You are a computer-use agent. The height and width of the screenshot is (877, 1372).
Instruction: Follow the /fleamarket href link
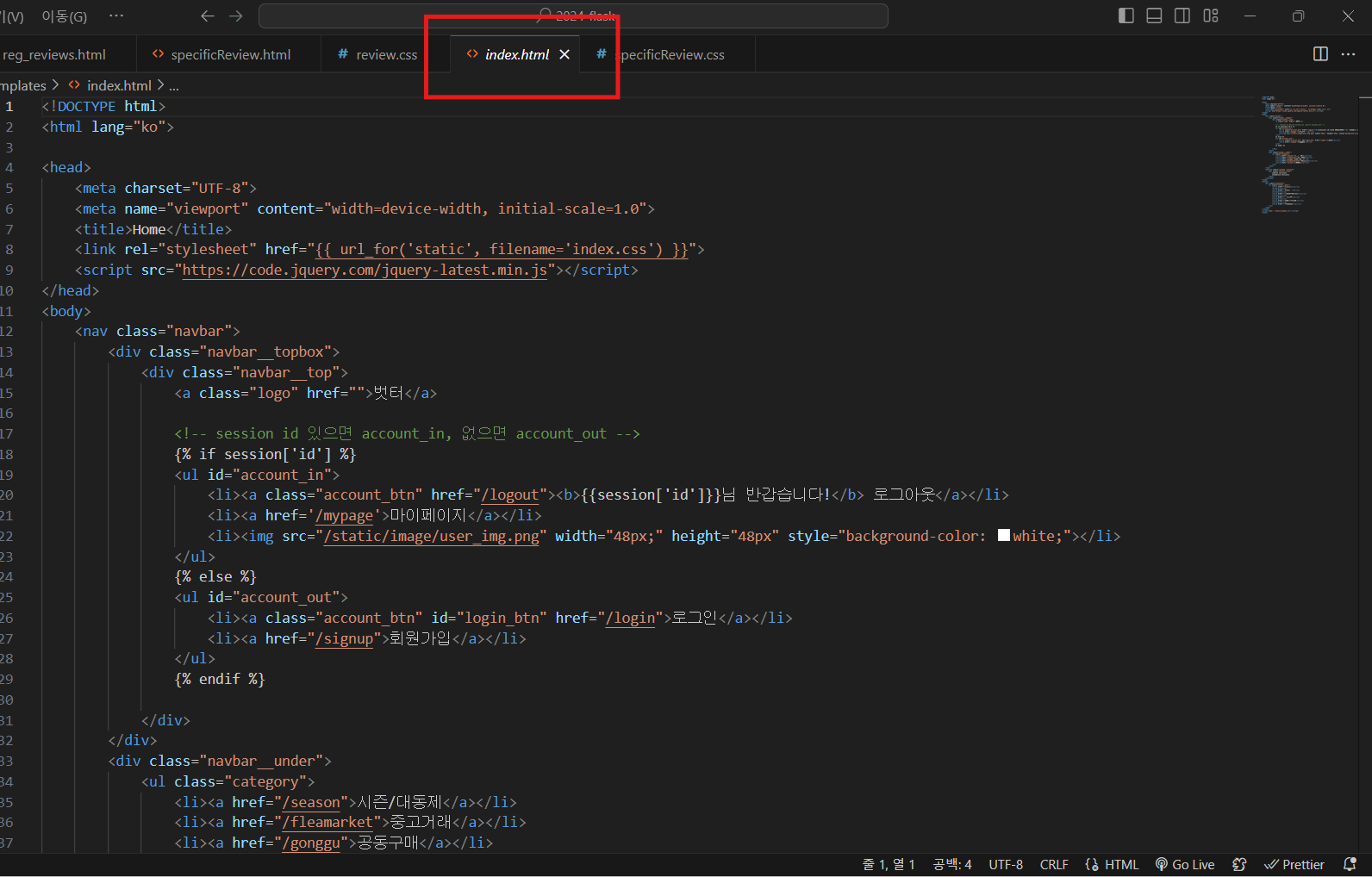pos(327,822)
